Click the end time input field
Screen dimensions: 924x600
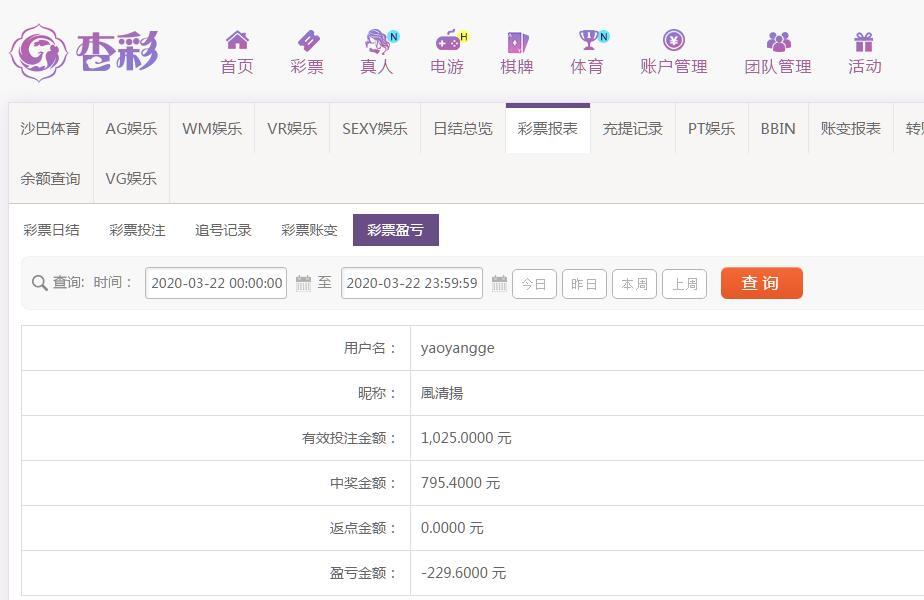(412, 283)
